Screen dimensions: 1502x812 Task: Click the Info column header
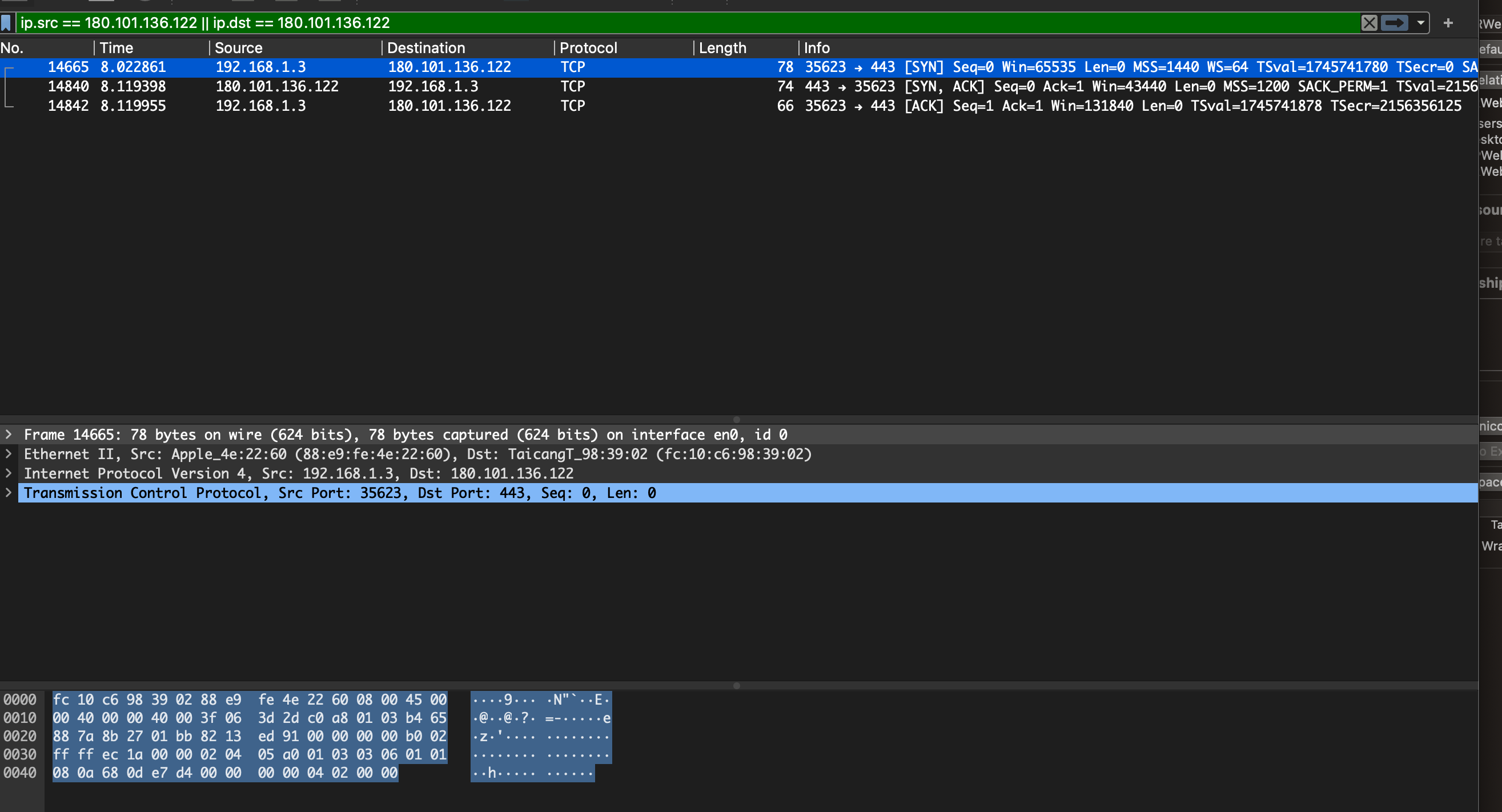coord(816,48)
